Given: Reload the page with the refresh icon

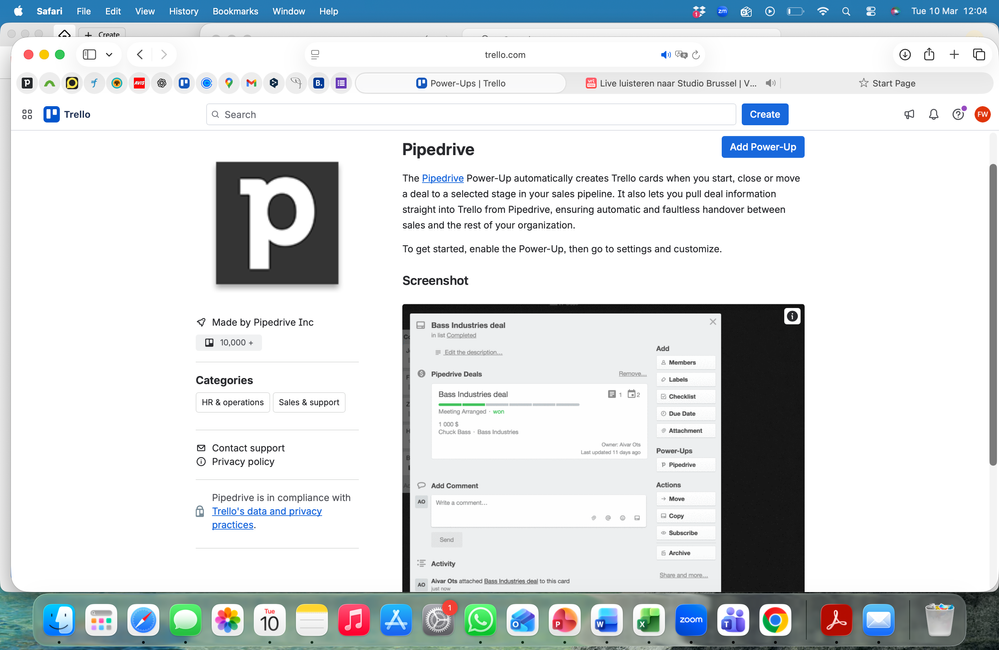Looking at the screenshot, I should point(696,55).
